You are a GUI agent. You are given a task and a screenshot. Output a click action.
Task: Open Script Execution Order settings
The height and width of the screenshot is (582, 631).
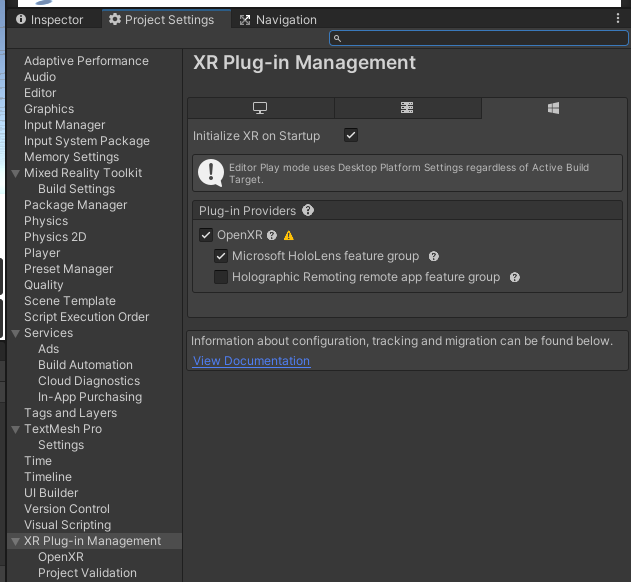(87, 317)
